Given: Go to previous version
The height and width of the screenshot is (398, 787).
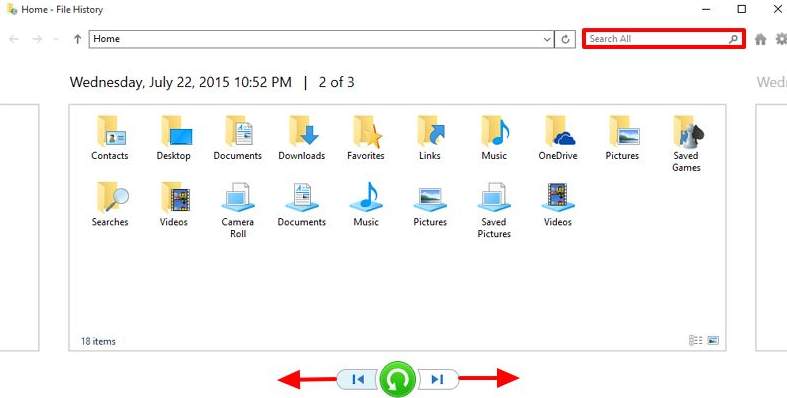Looking at the screenshot, I should point(357,379).
